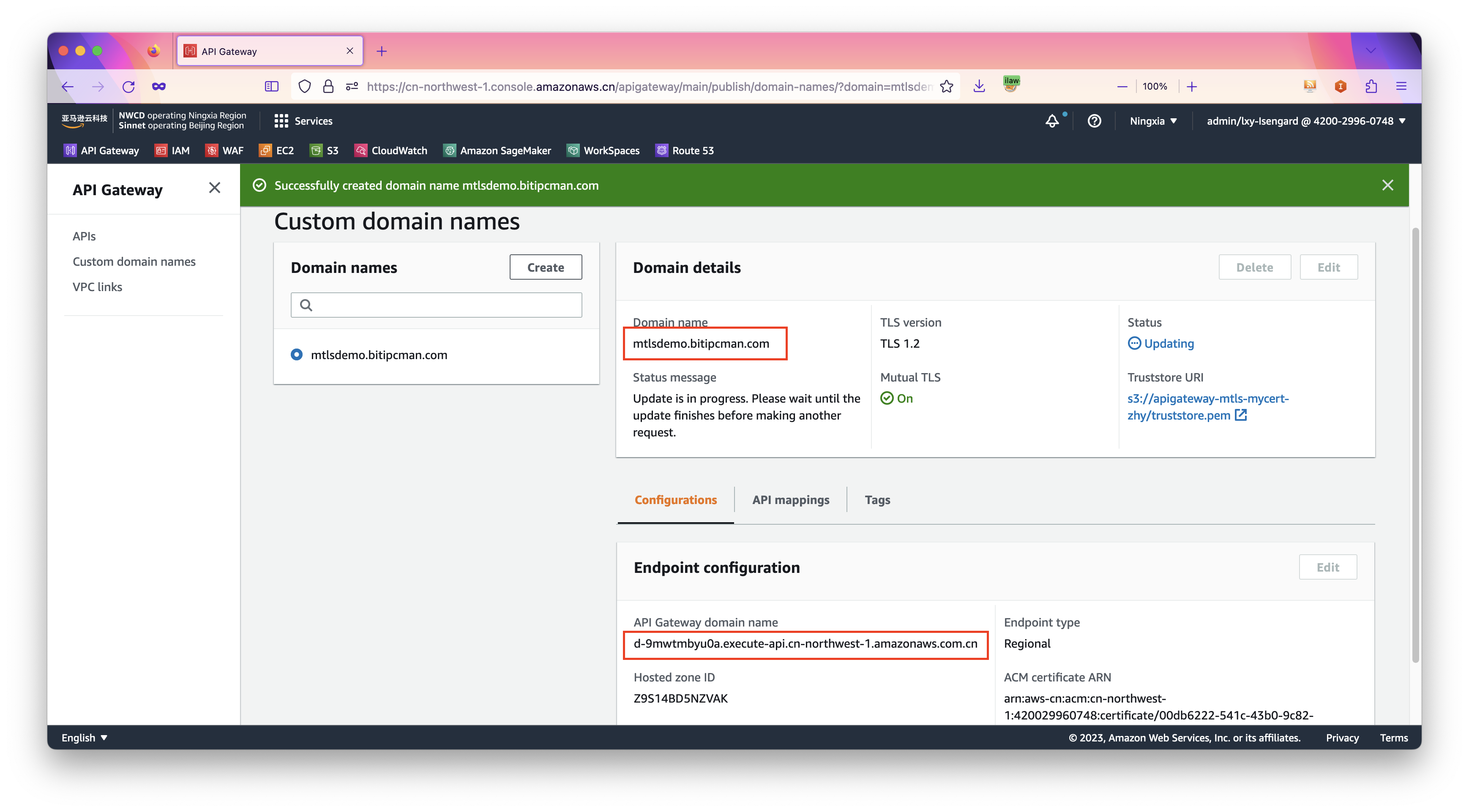Bookmark page with star icon
The height and width of the screenshot is (812, 1469).
pyautogui.click(x=947, y=87)
